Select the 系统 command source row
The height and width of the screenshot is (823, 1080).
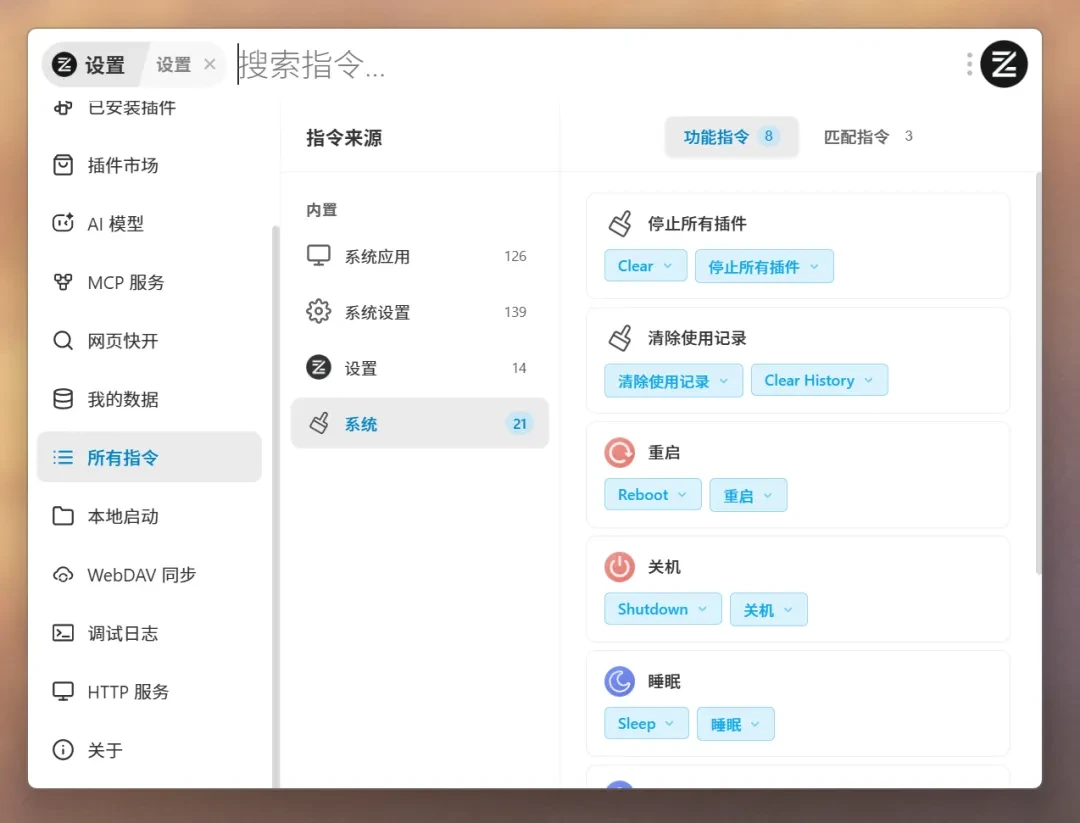point(419,424)
